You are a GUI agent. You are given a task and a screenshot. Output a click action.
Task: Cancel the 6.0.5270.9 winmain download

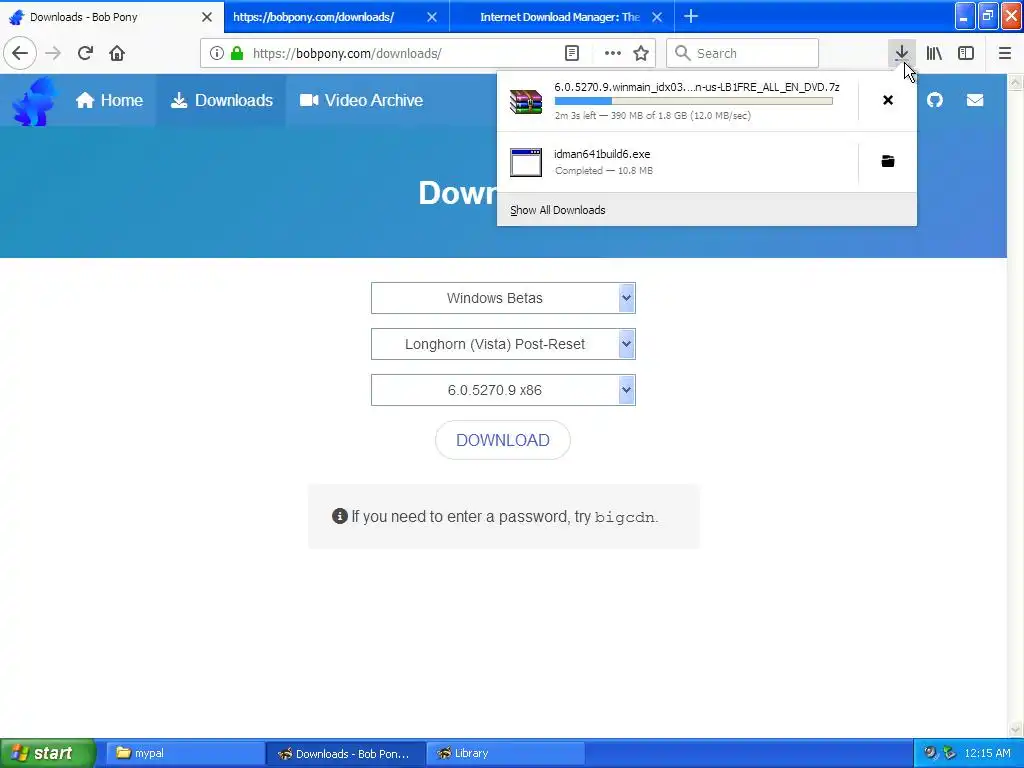pyautogui.click(x=888, y=100)
